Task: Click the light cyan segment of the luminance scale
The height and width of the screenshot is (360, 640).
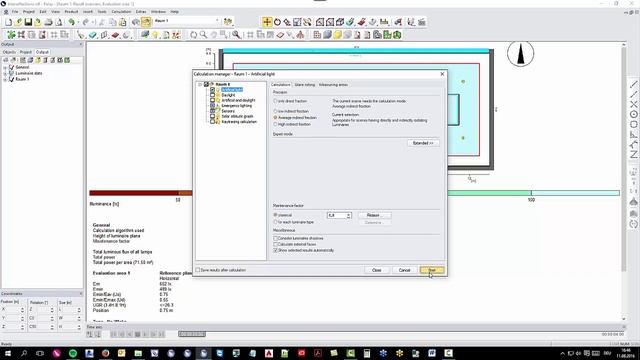Action: tap(575, 193)
